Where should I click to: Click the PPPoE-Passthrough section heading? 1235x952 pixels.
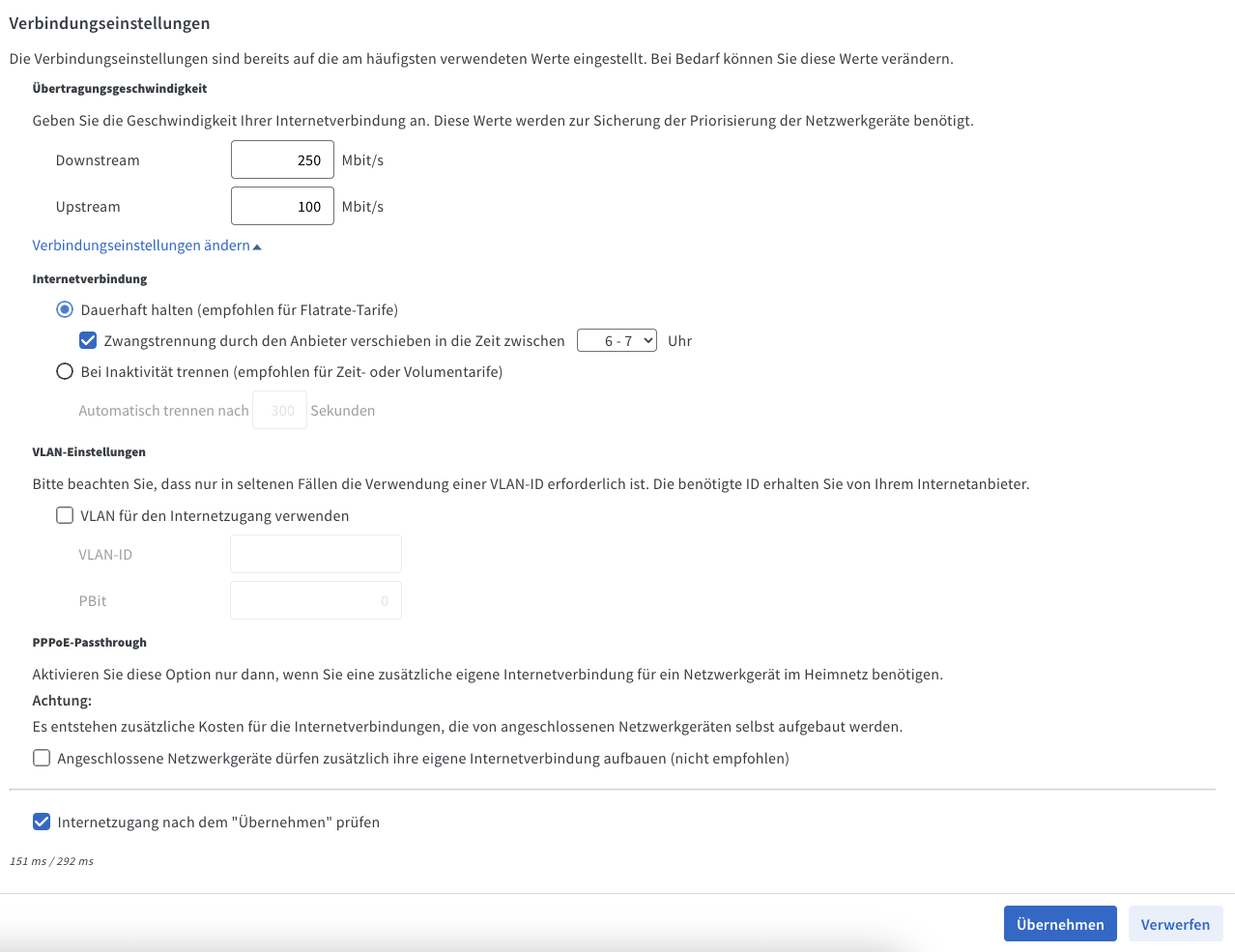[90, 643]
